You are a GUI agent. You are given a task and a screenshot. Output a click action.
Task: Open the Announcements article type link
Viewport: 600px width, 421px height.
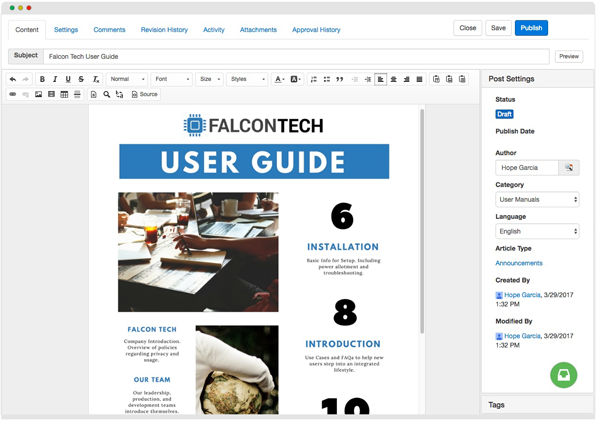coord(519,263)
